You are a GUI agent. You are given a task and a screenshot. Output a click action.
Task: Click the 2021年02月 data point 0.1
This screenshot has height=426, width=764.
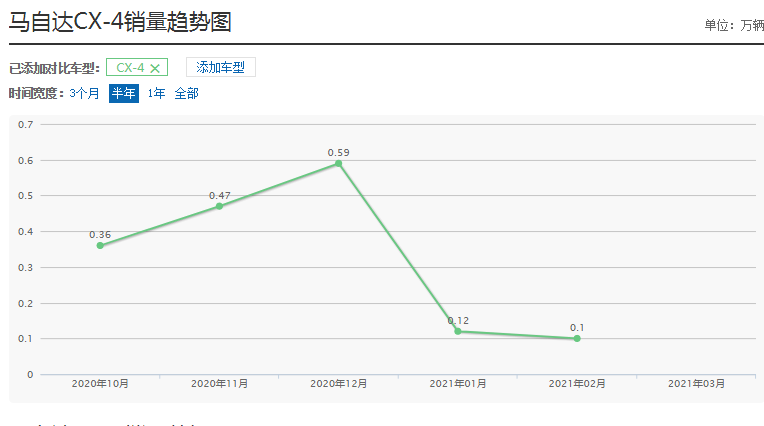577,338
